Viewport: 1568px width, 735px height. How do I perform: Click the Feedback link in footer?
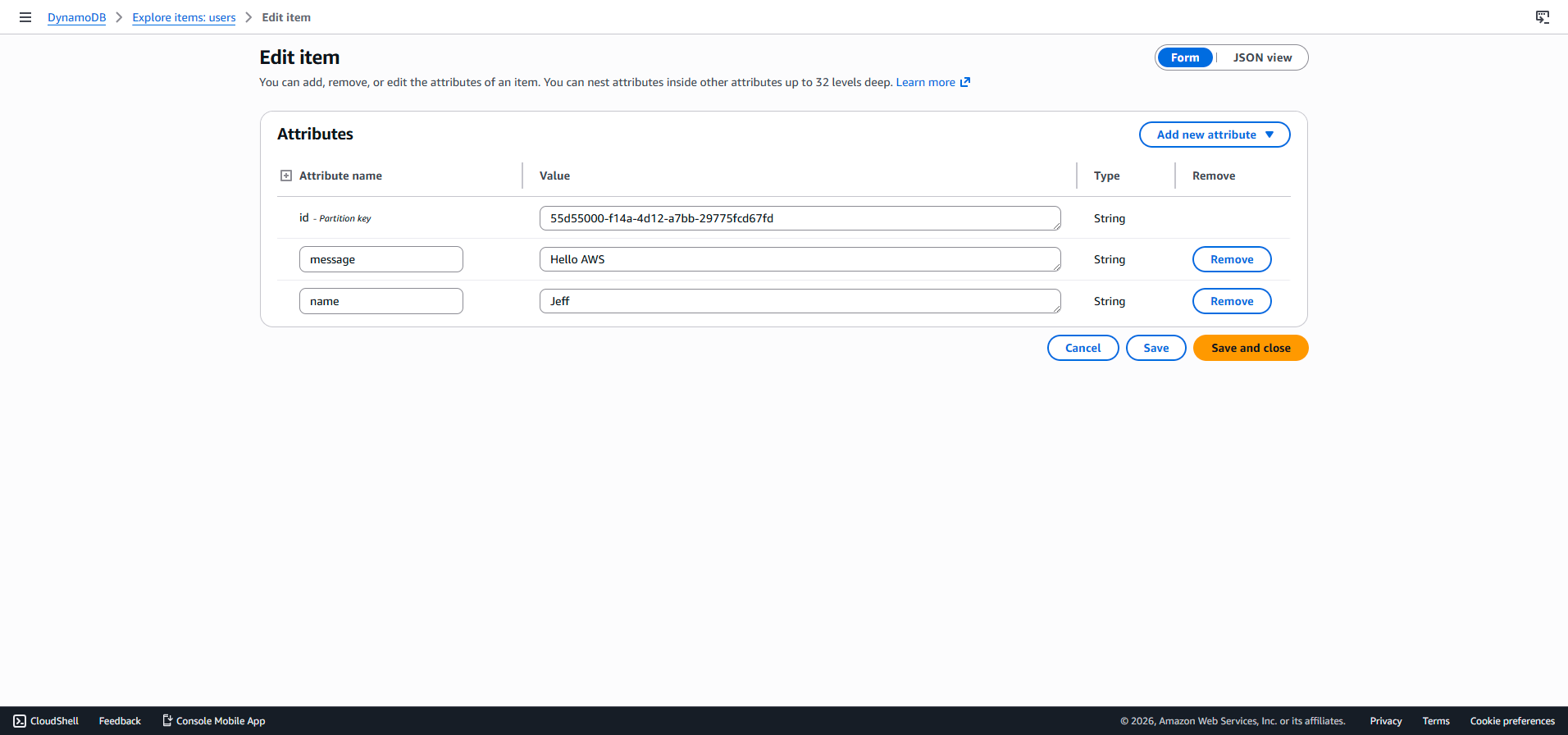click(x=120, y=721)
